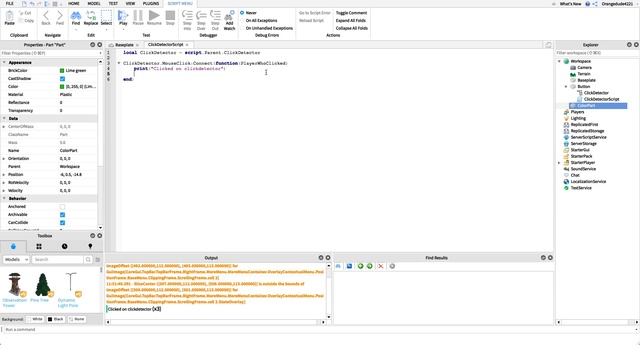This screenshot has height=360, width=640.
Task: Click blue save icon in Find Results toolbar
Action: tap(349, 266)
